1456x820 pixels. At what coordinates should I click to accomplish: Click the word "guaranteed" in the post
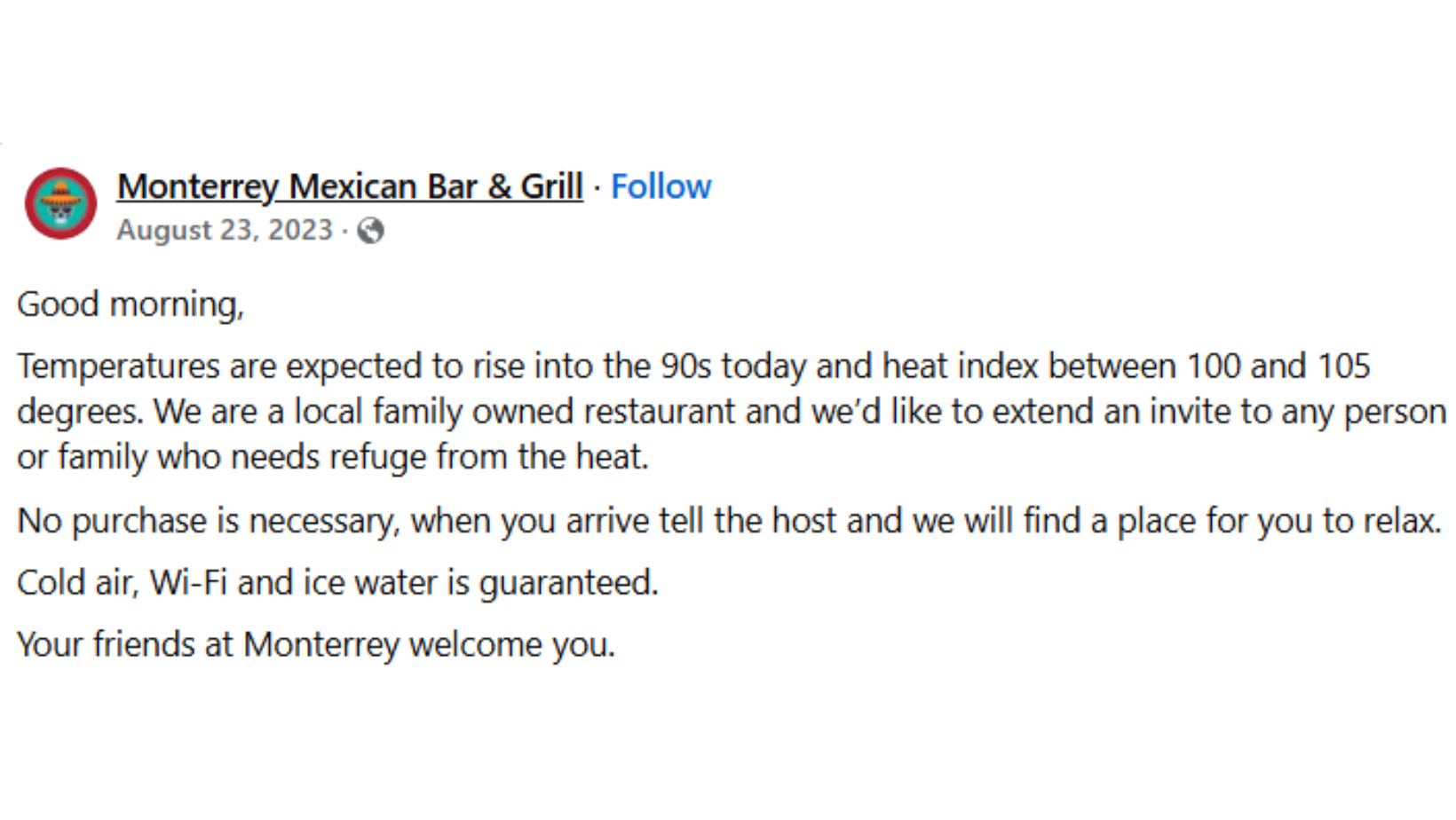pyautogui.click(x=566, y=582)
